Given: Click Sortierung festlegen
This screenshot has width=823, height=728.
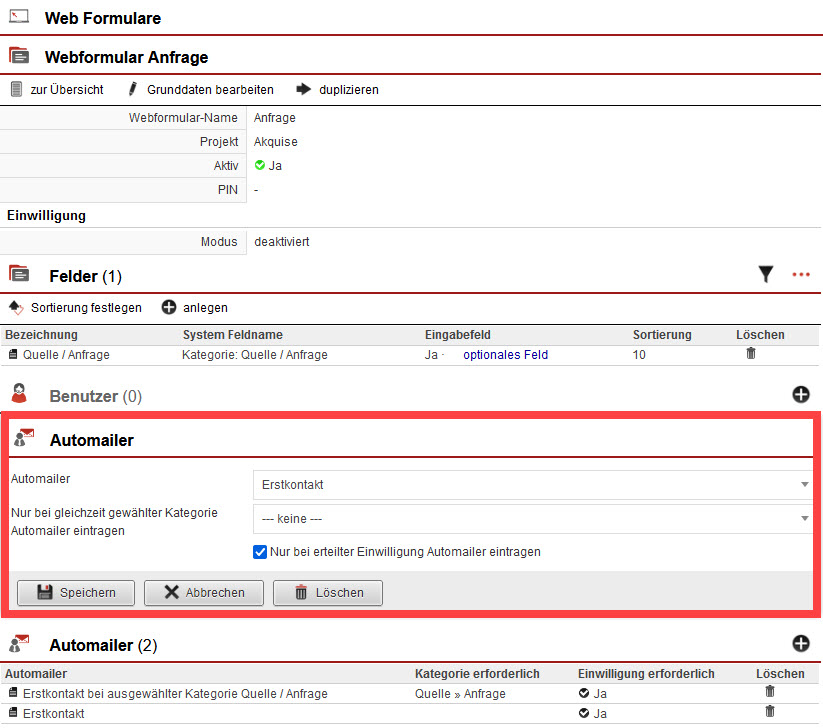Looking at the screenshot, I should [x=86, y=308].
